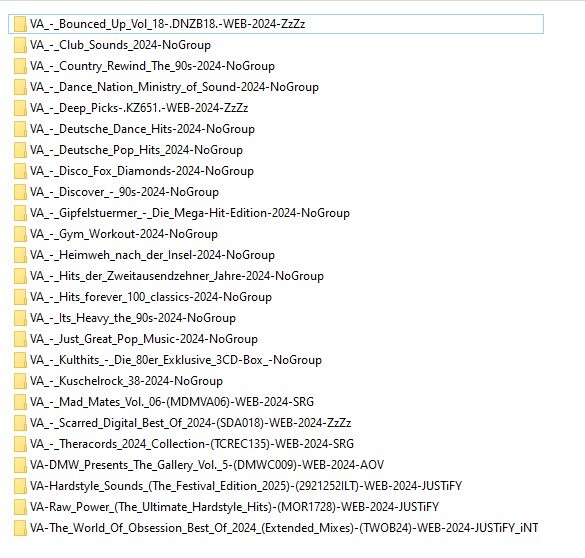585x558 pixels.
Task: Click folder icon for VA_-_Bounced_Up_Vol_18
Action: (x=20, y=24)
